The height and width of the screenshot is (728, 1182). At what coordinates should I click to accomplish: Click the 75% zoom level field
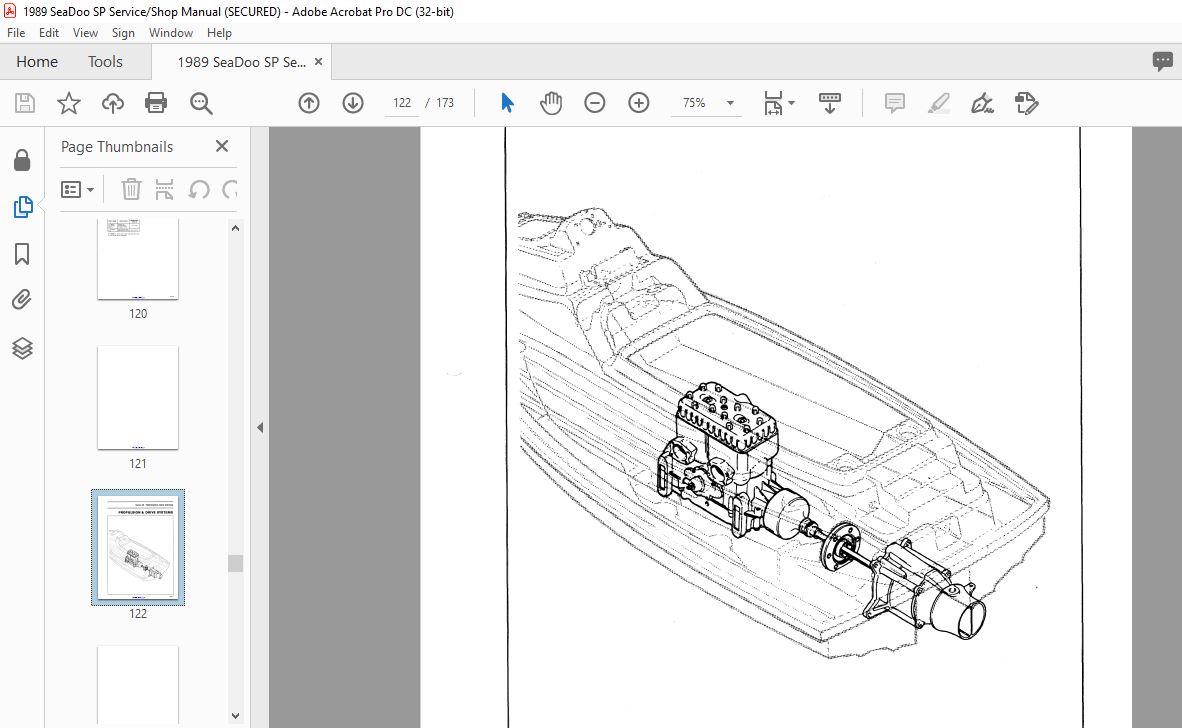[x=695, y=103]
